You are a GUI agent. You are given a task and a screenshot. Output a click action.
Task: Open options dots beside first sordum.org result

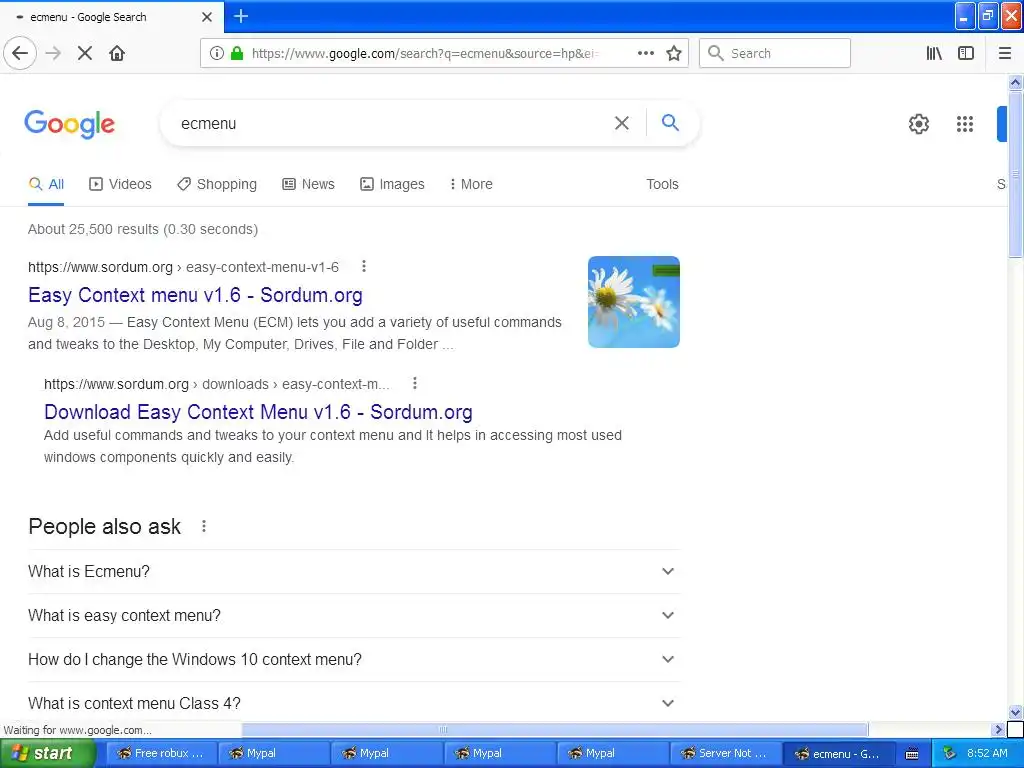coord(364,266)
